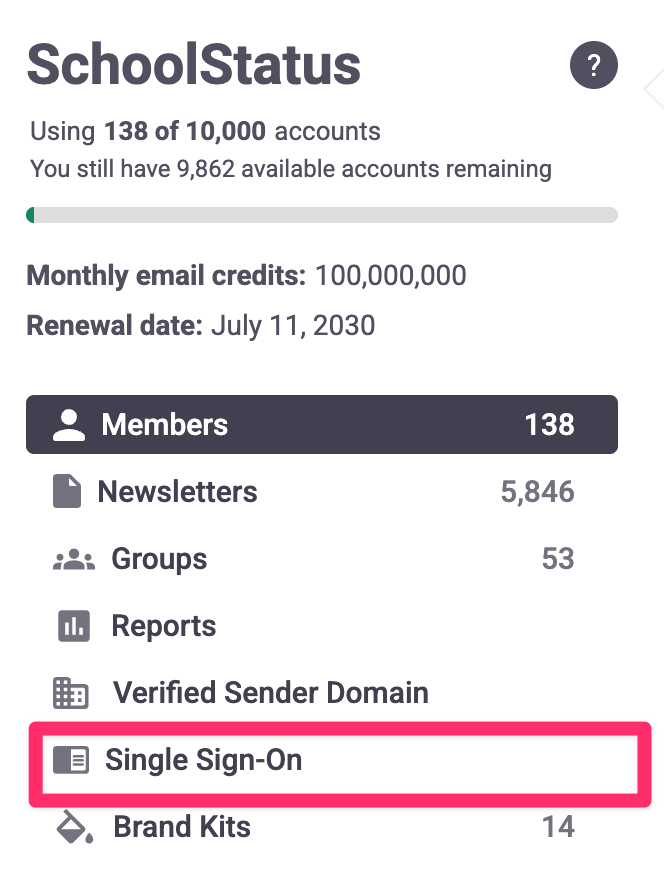Viewport: 664px width, 884px height.
Task: Open the Members section
Action: [x=165, y=425]
